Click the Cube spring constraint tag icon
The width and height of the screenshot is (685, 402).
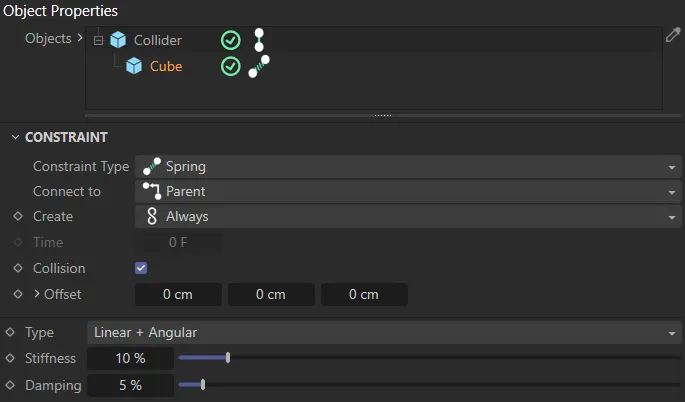[x=259, y=66]
